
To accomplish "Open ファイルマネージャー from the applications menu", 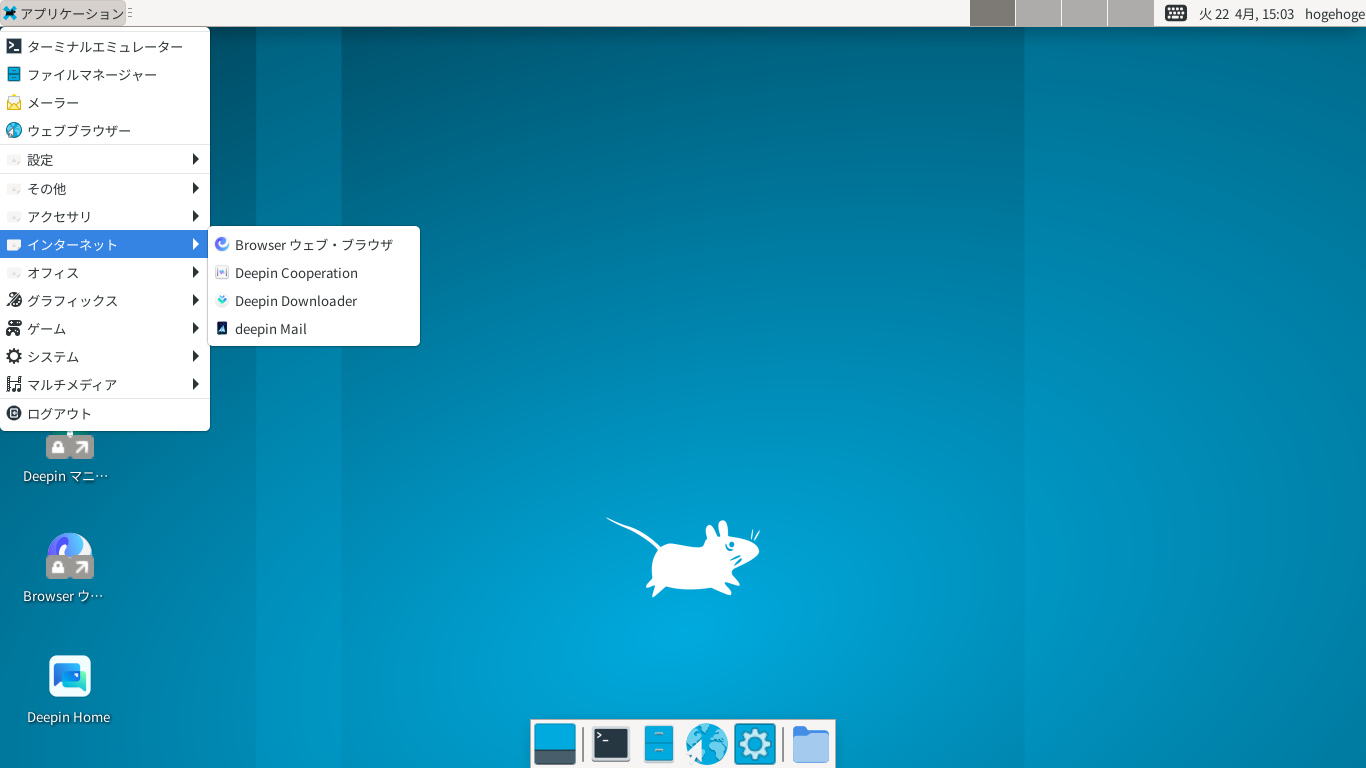I will tap(105, 74).
